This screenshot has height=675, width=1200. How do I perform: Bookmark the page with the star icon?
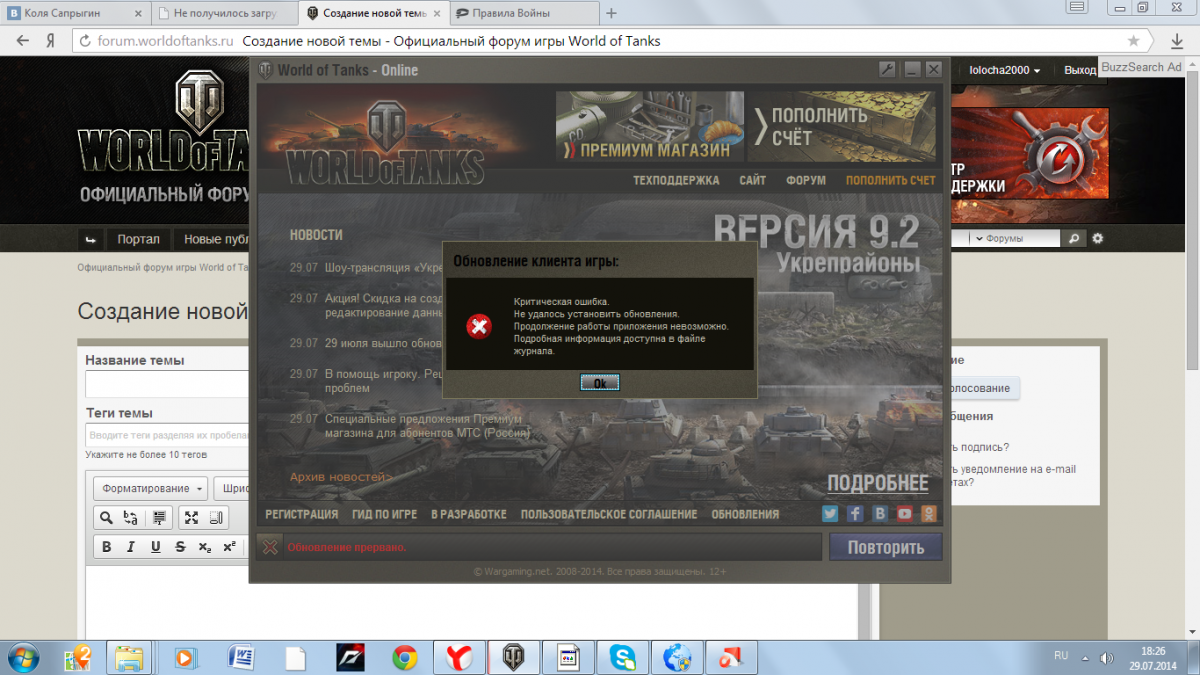(1133, 41)
